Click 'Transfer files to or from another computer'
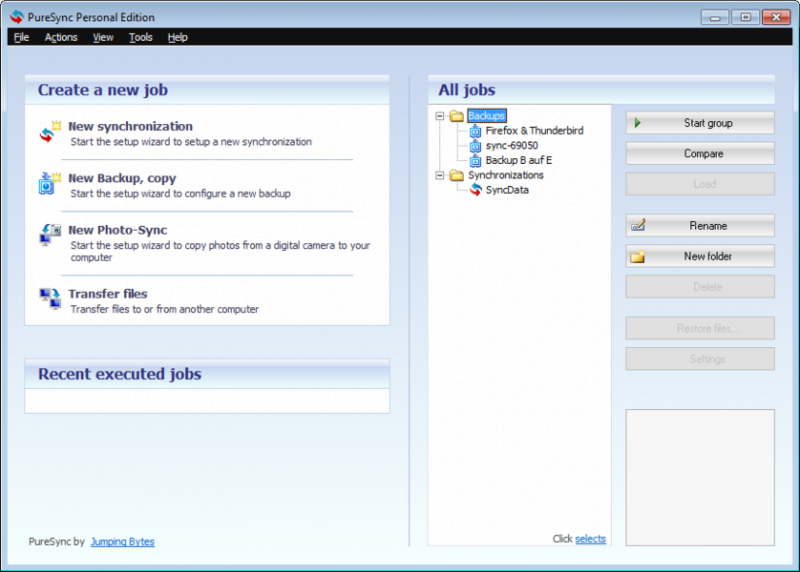 [x=164, y=309]
